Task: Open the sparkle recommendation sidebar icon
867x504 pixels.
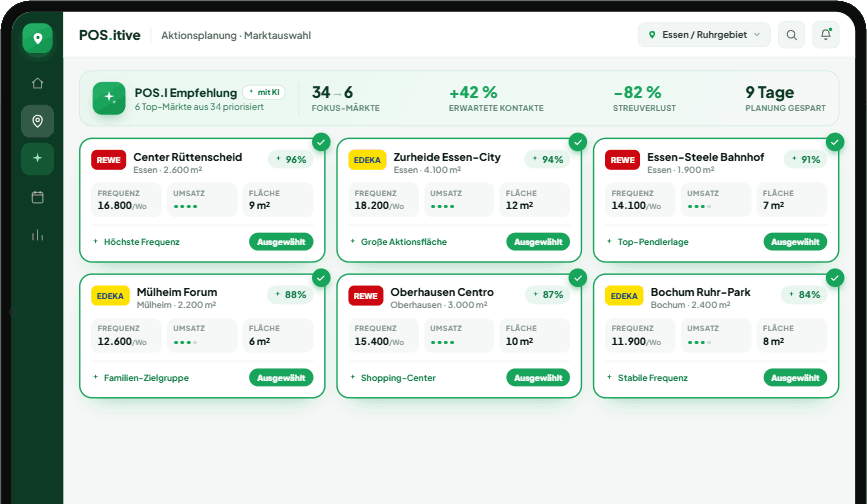Action: point(38,159)
